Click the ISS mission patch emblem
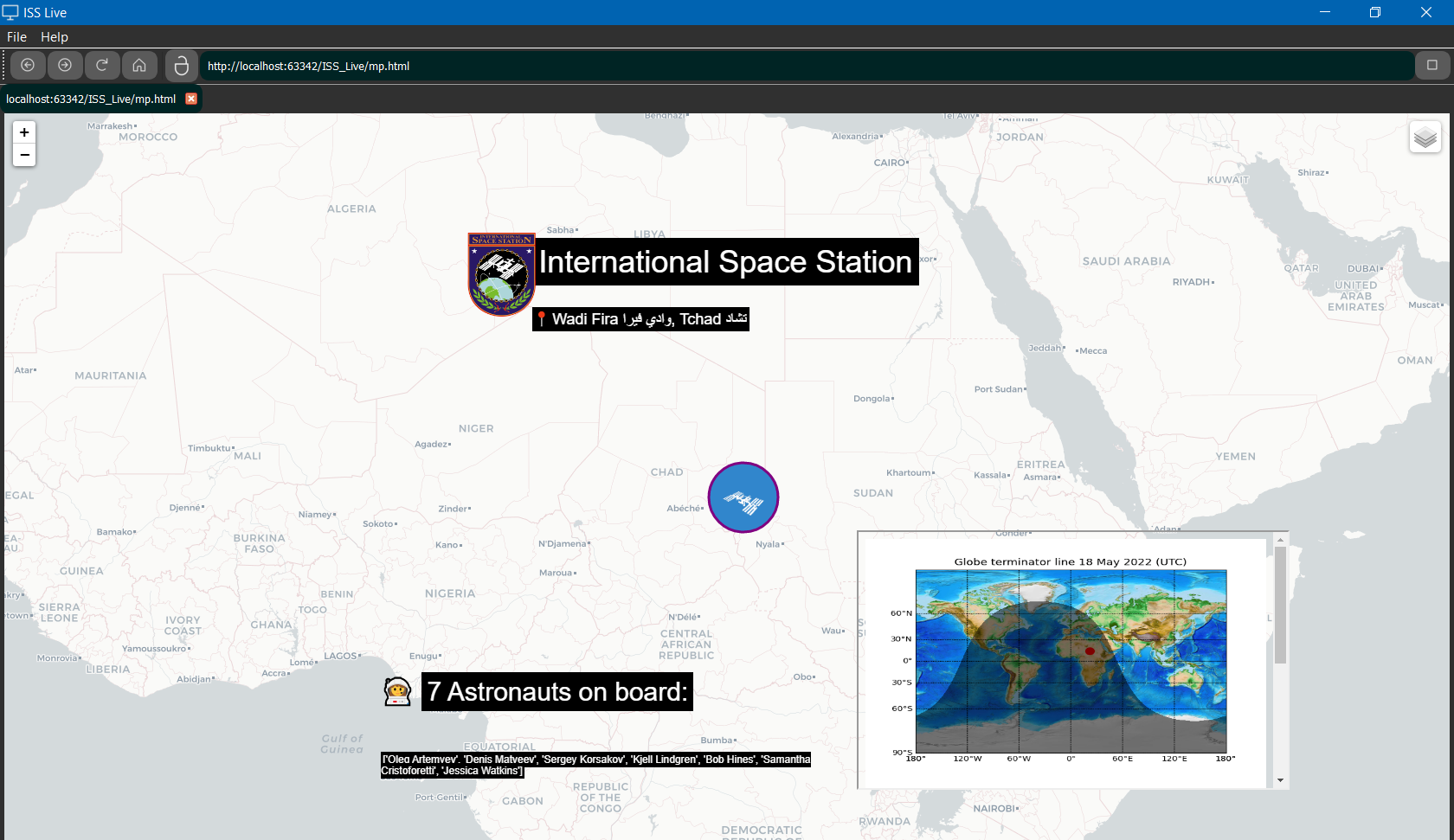Image resolution: width=1454 pixels, height=840 pixels. [x=501, y=274]
